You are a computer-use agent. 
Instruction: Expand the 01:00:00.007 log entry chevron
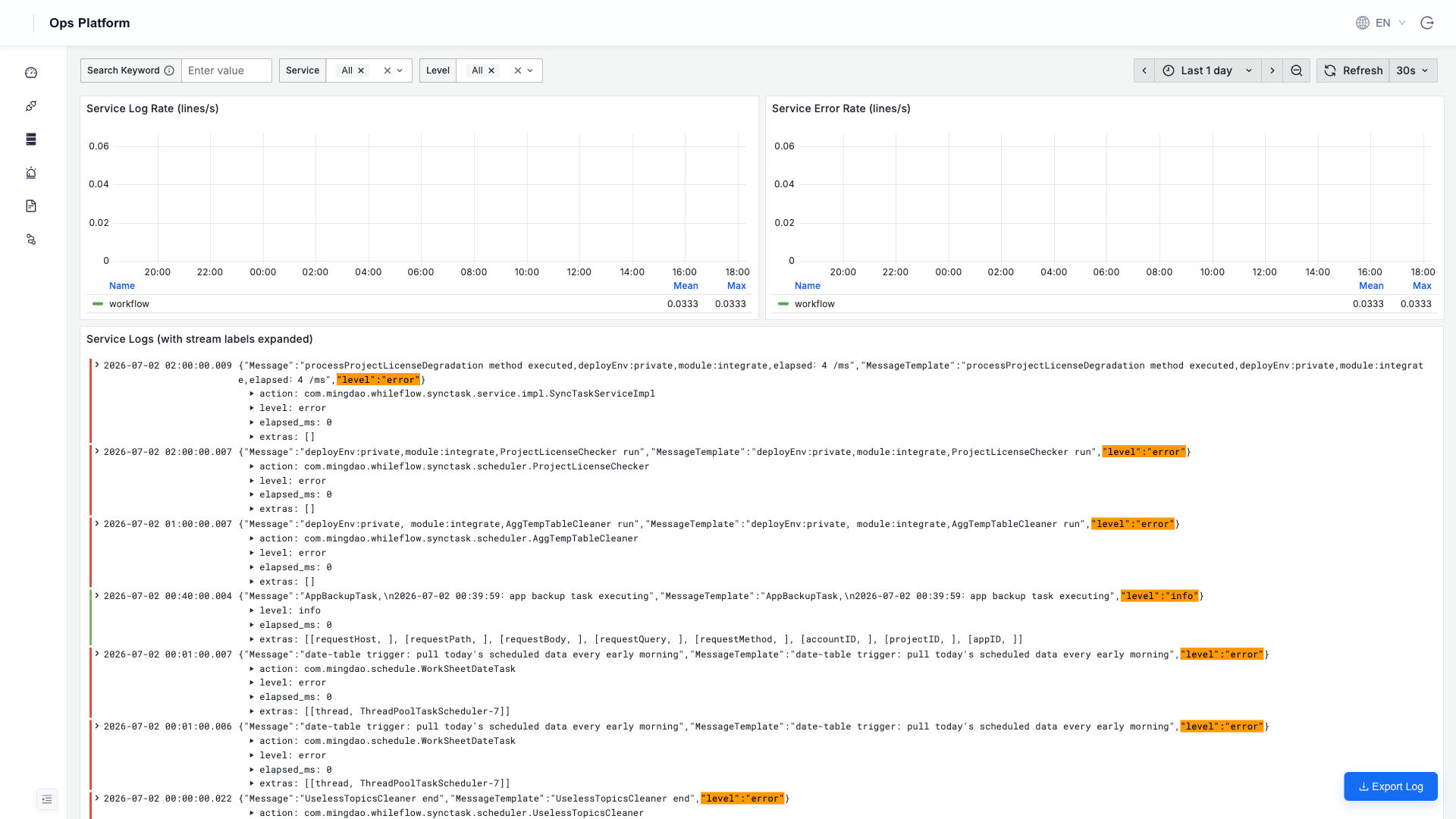pos(97,523)
